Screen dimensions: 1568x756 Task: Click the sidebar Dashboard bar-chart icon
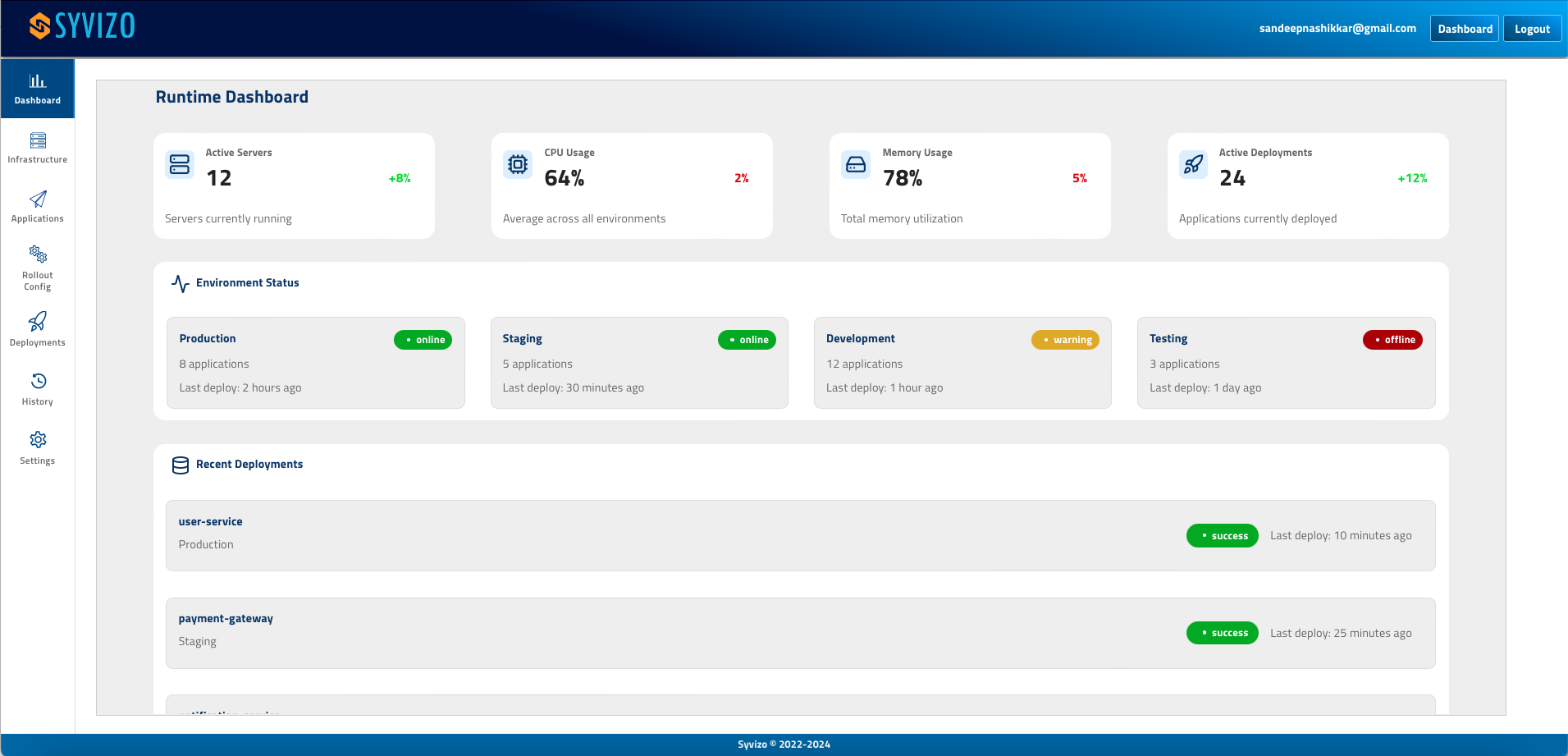[38, 80]
